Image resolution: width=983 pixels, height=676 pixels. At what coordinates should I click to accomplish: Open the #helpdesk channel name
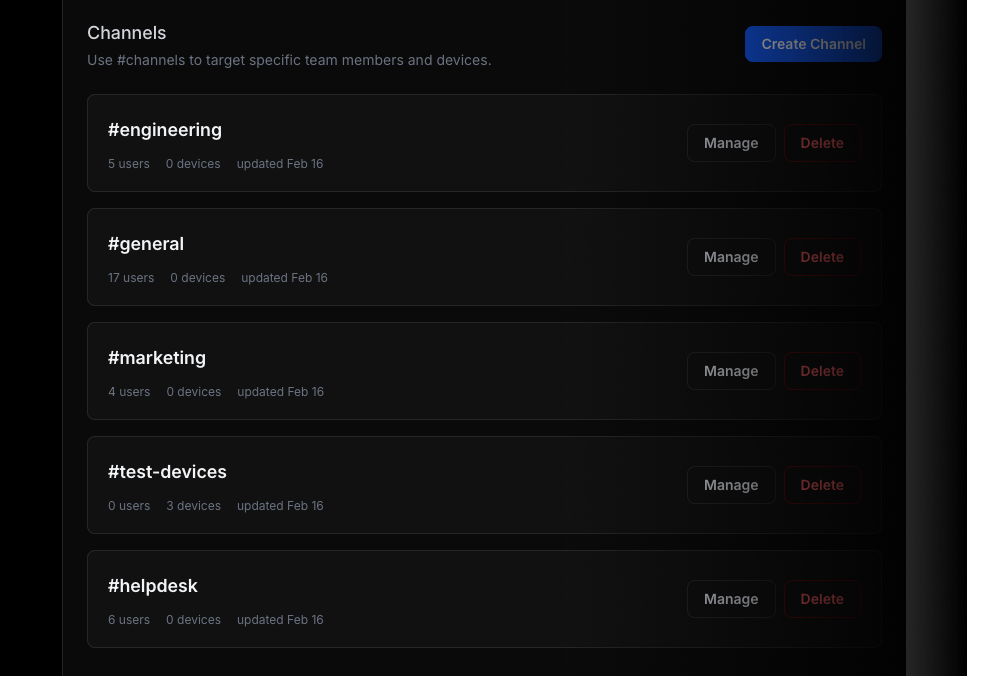[153, 585]
